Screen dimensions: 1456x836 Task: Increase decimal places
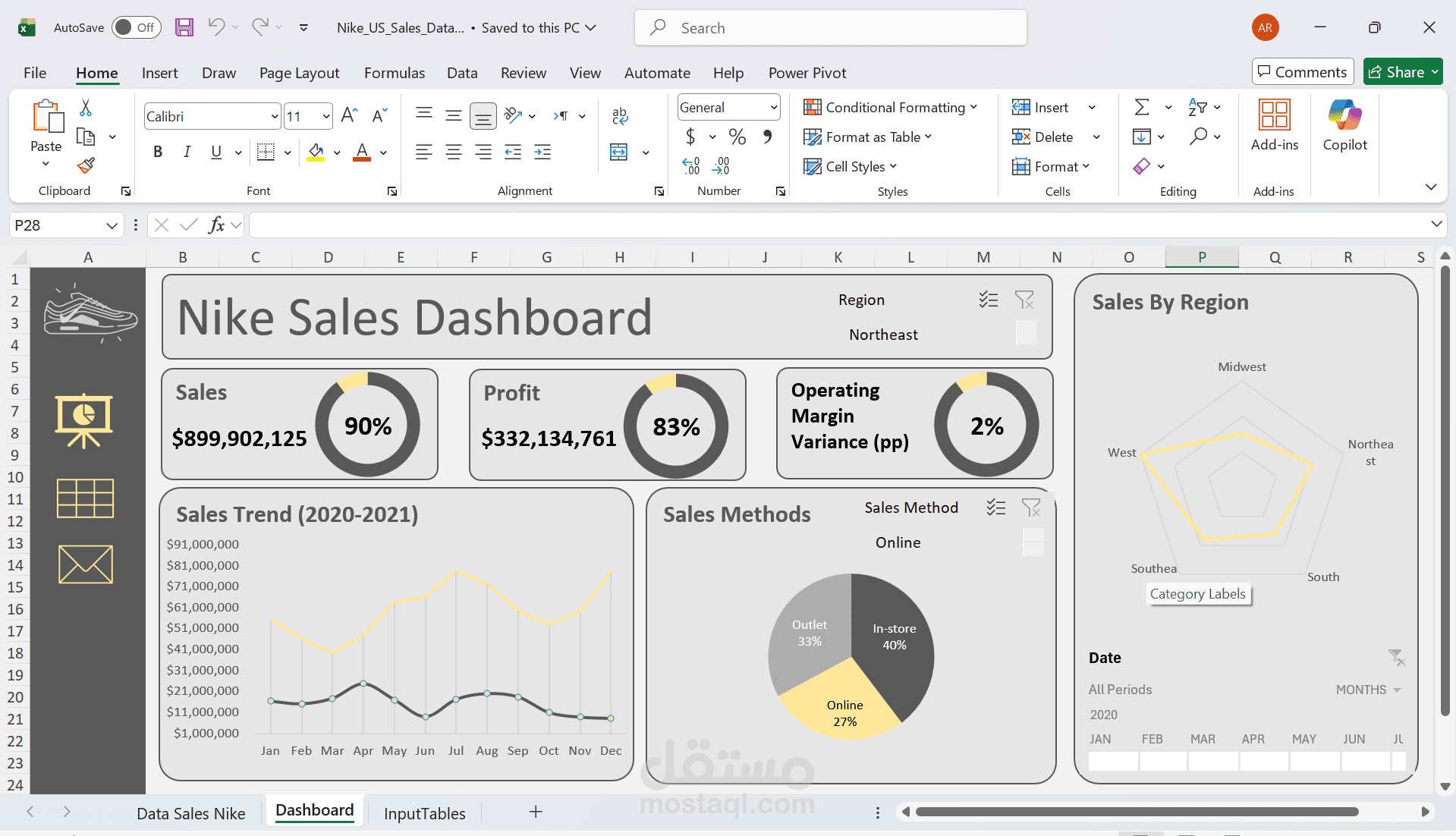[x=690, y=165]
